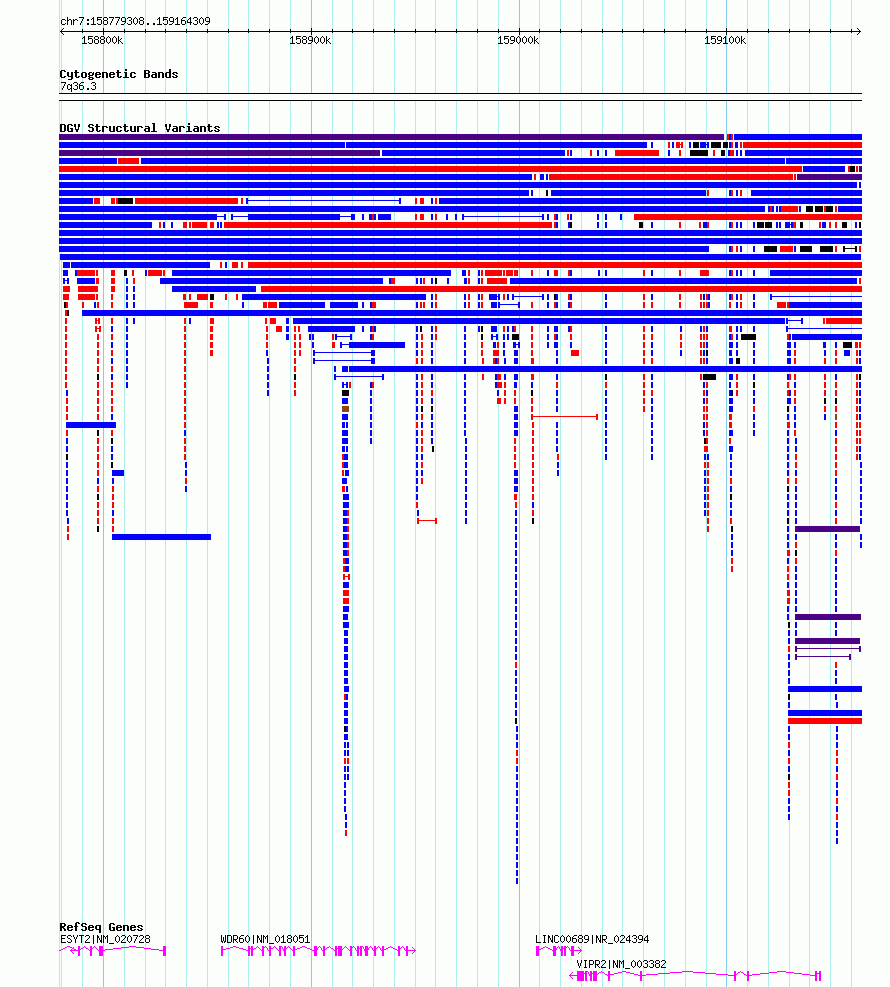Click the 7q36.3 band label
The width and height of the screenshot is (890, 987).
click(78, 86)
